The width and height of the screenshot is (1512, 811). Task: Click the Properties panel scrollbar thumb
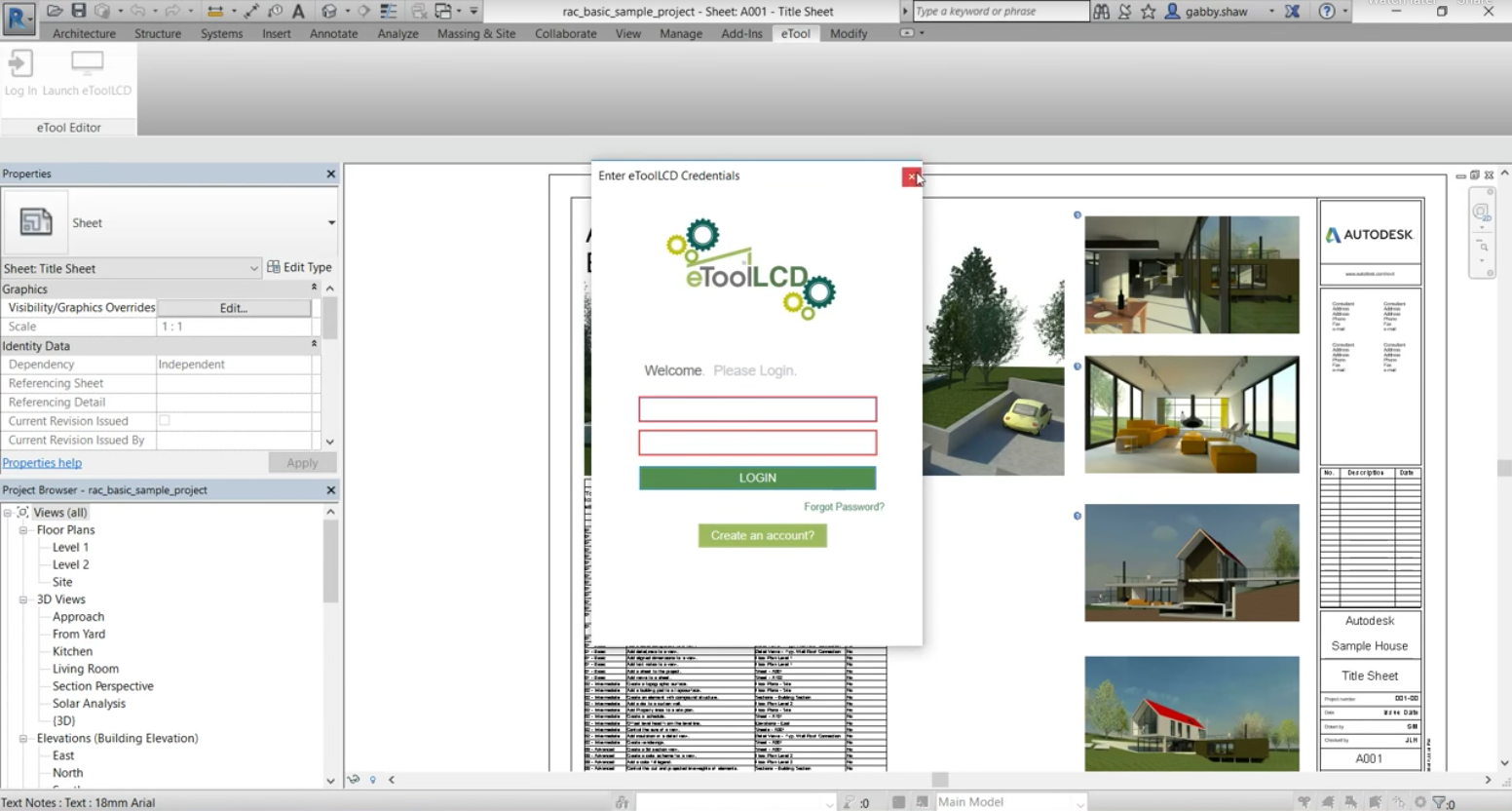(330, 318)
